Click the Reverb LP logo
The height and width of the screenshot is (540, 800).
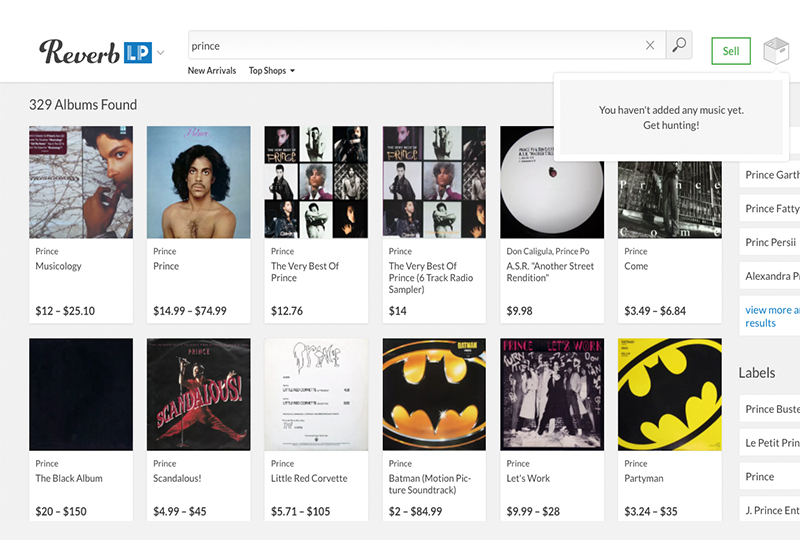coord(95,52)
